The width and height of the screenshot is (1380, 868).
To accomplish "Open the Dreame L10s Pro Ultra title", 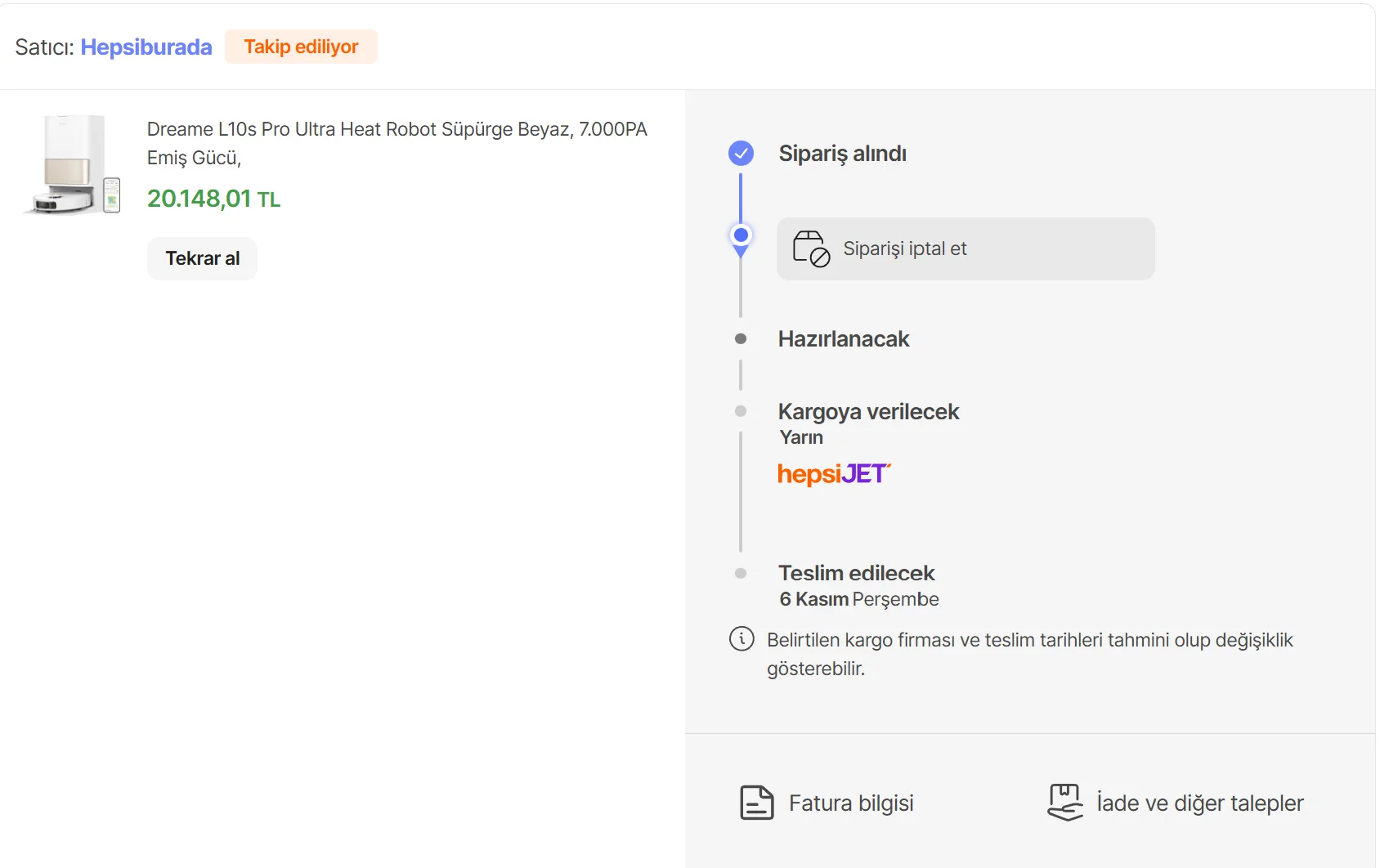I will 397,143.
